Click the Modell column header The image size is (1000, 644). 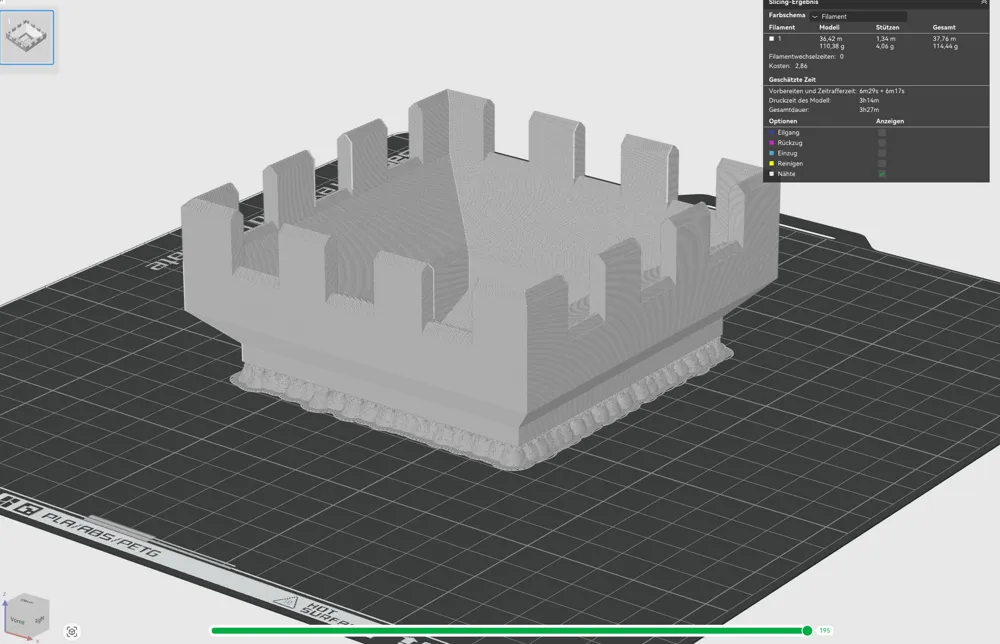click(829, 27)
